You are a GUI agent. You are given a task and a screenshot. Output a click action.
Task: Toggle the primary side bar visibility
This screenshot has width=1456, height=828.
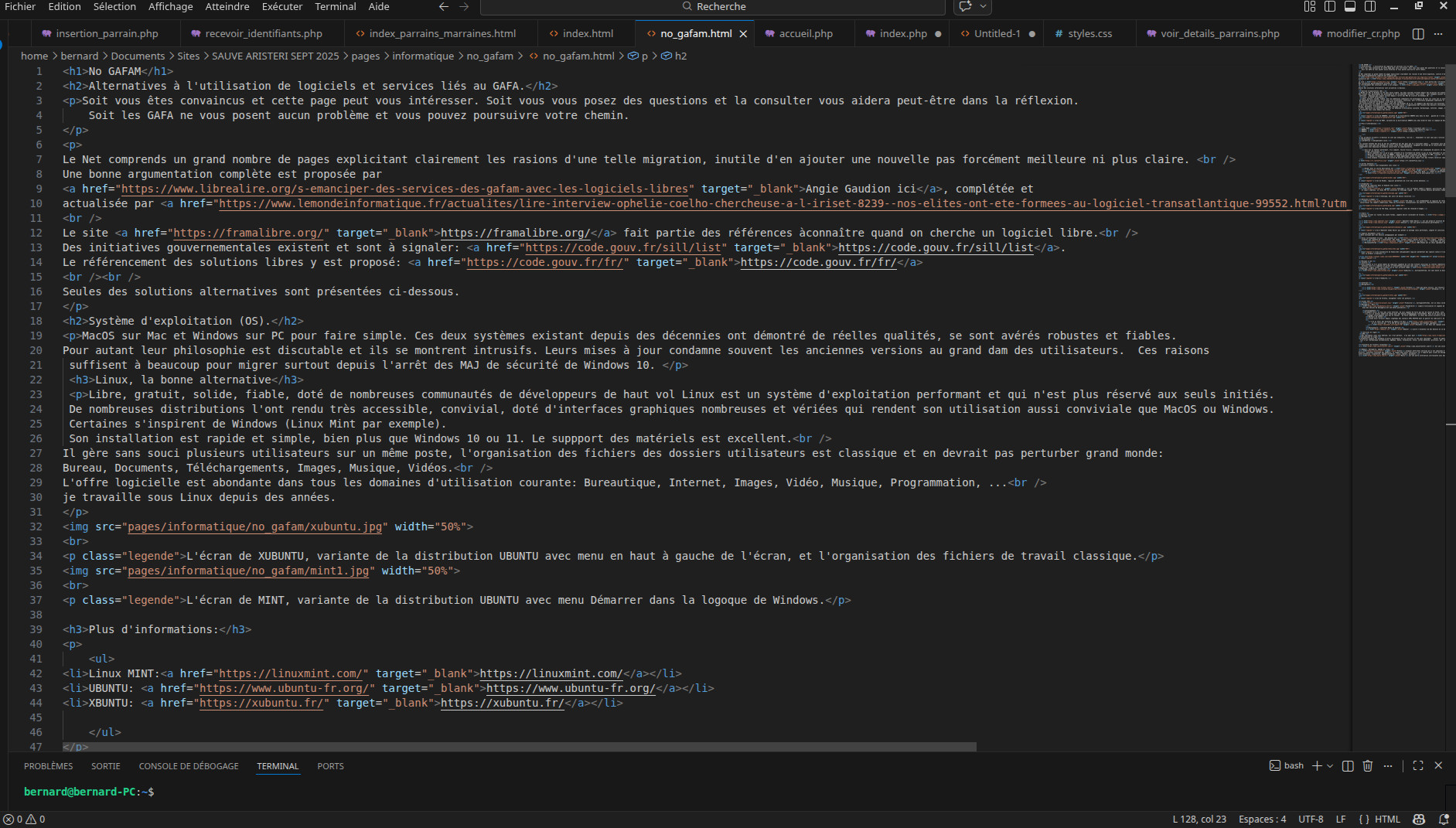1330,6
